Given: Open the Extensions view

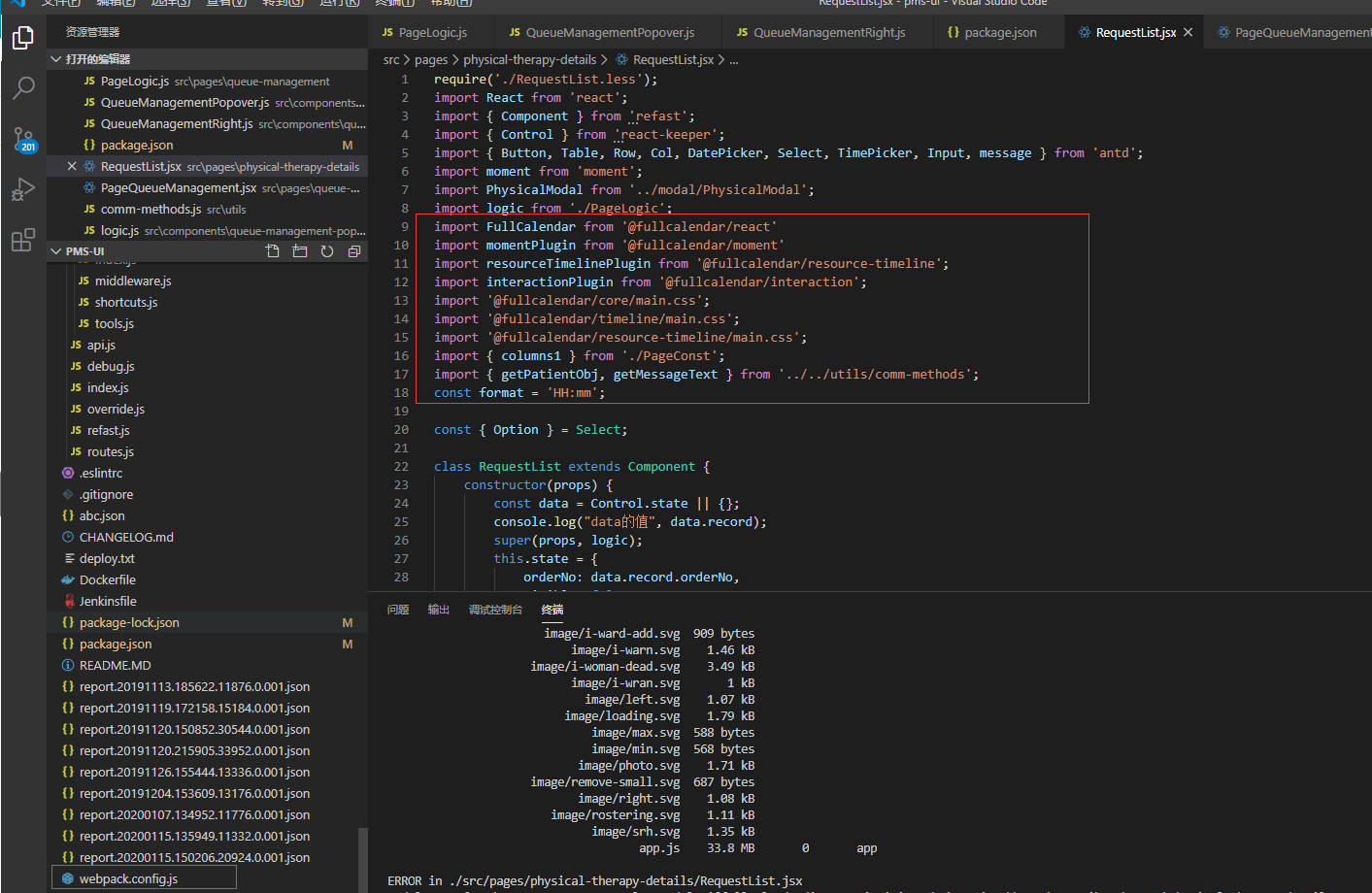Looking at the screenshot, I should 23,240.
